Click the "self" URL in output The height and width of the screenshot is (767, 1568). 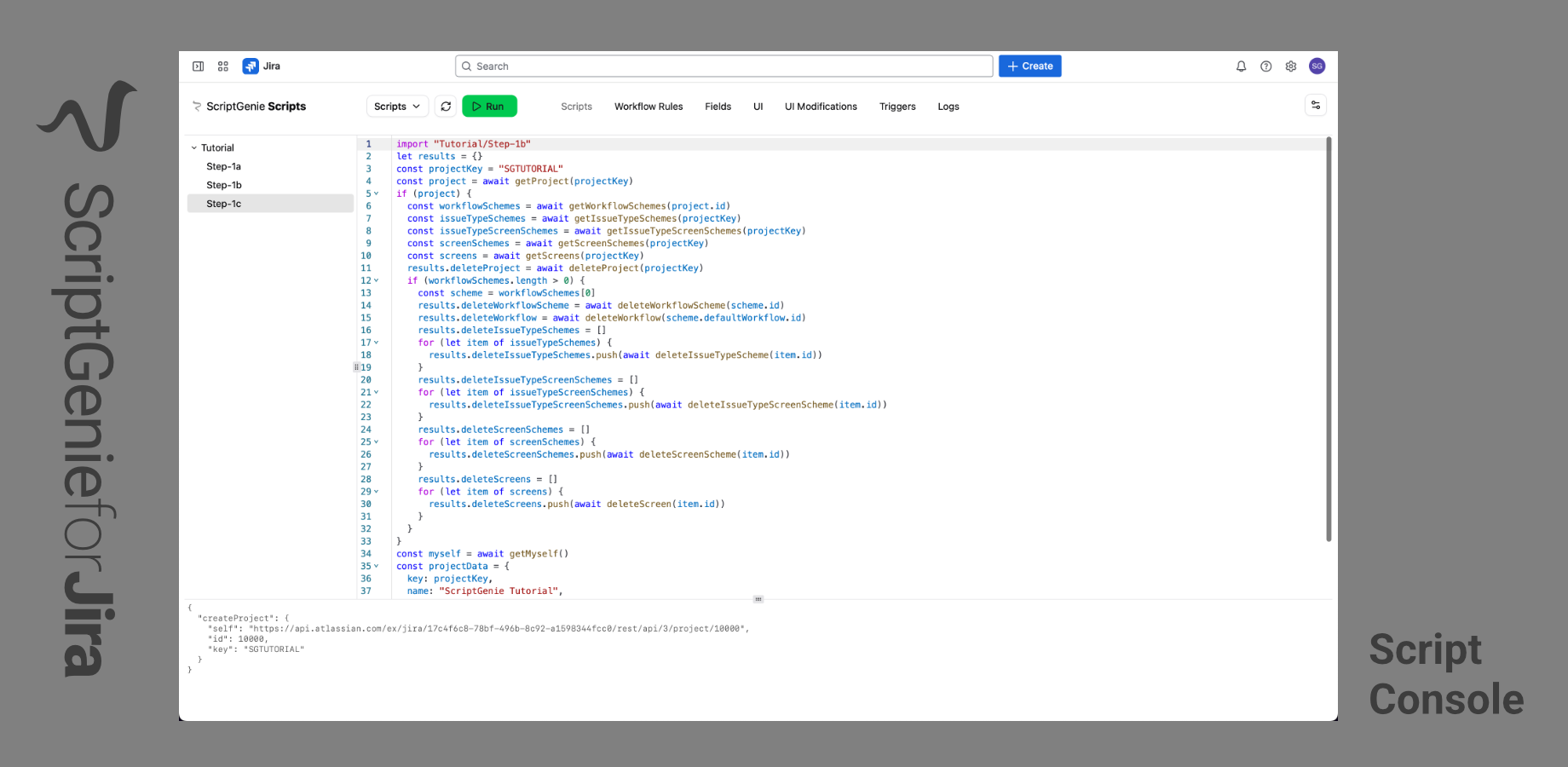[x=499, y=629]
